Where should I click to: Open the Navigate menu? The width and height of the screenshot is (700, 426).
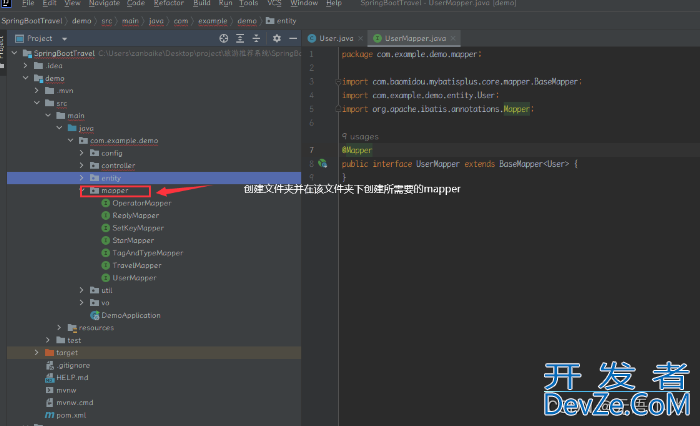[x=104, y=3]
